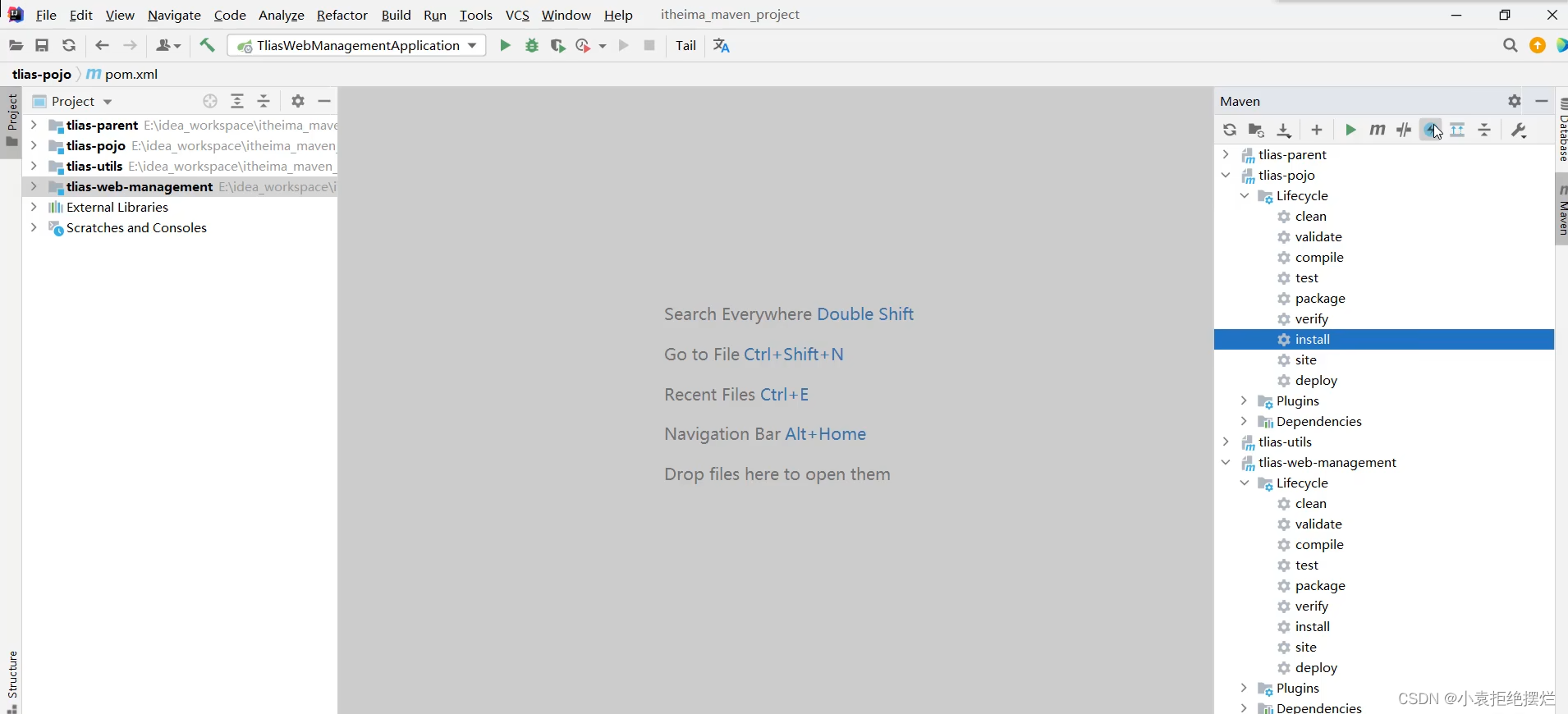
Task: Collapse all in Project panel
Action: click(x=264, y=101)
